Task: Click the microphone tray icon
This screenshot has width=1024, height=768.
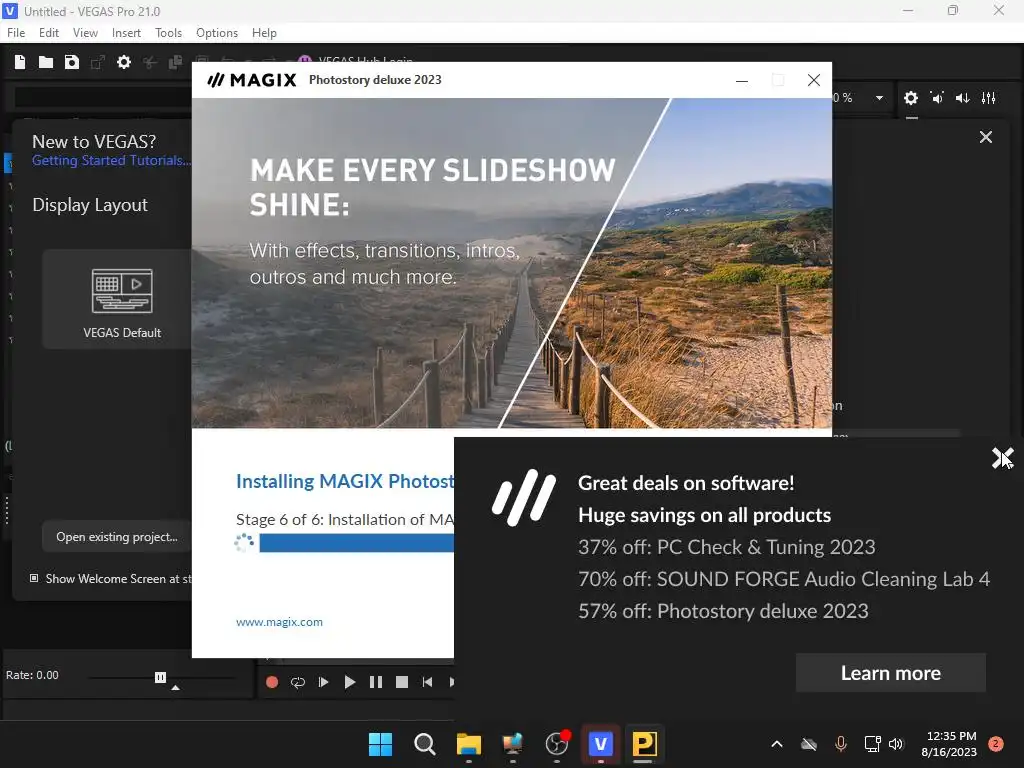Action: click(841, 744)
